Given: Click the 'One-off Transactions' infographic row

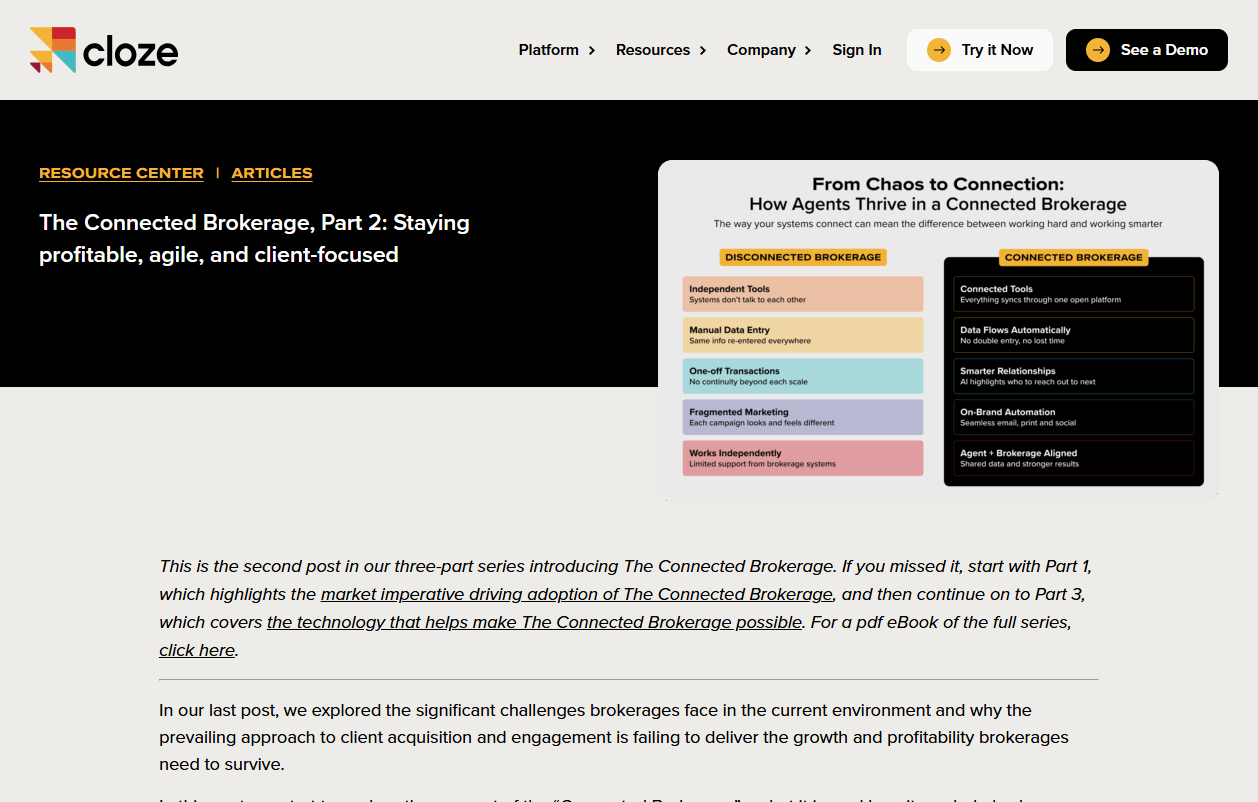Looking at the screenshot, I should 803,376.
